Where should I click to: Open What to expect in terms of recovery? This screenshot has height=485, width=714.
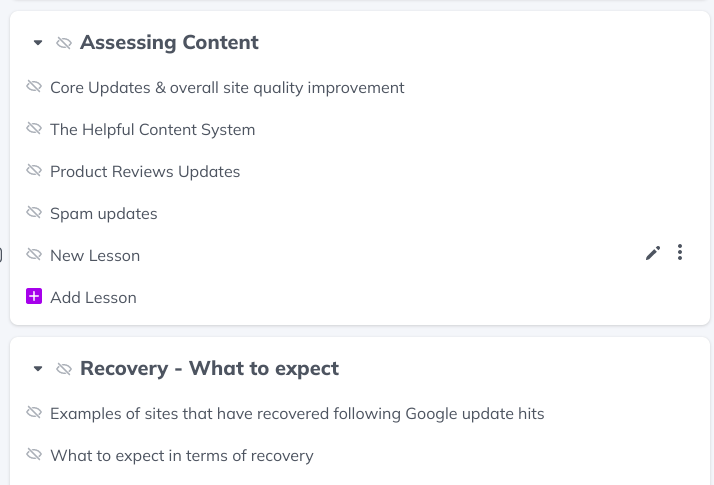pyautogui.click(x=182, y=455)
